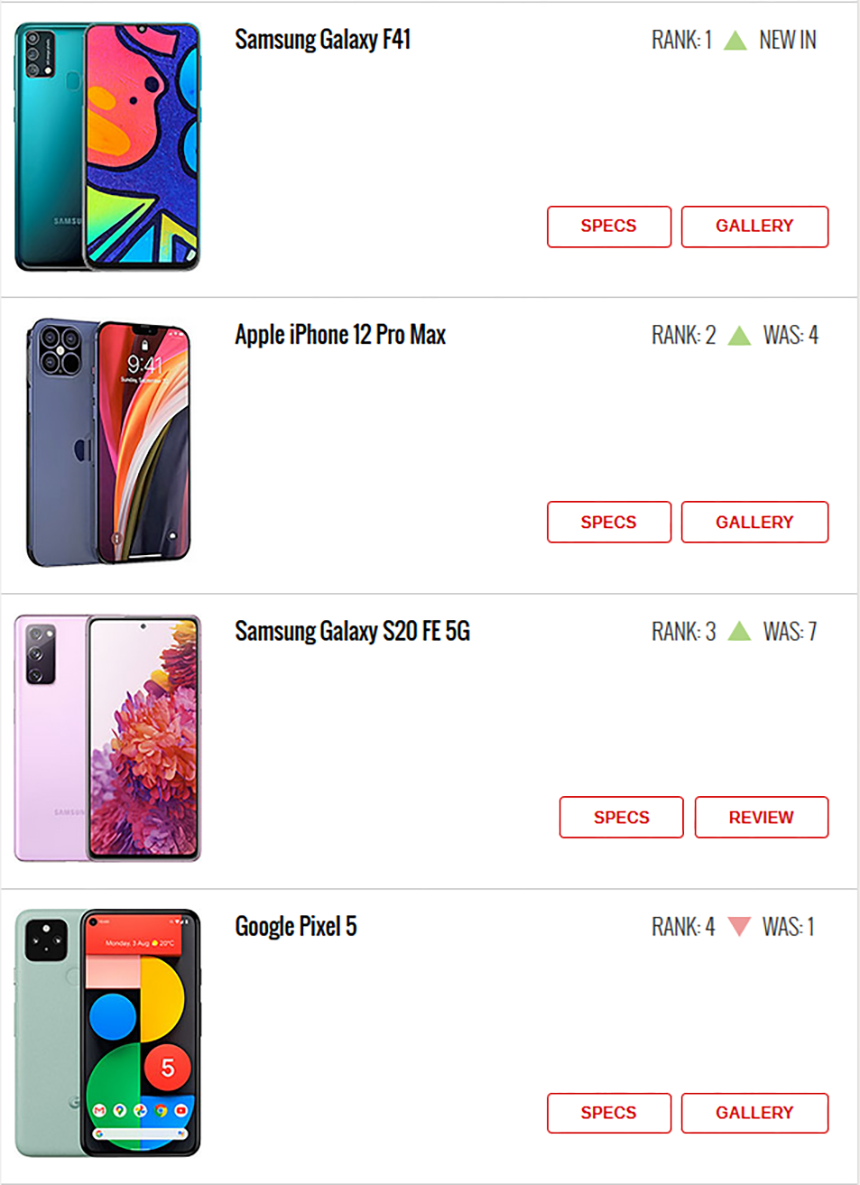Click the green up arrow beside Rank 1
This screenshot has width=860, height=1185.
(735, 40)
